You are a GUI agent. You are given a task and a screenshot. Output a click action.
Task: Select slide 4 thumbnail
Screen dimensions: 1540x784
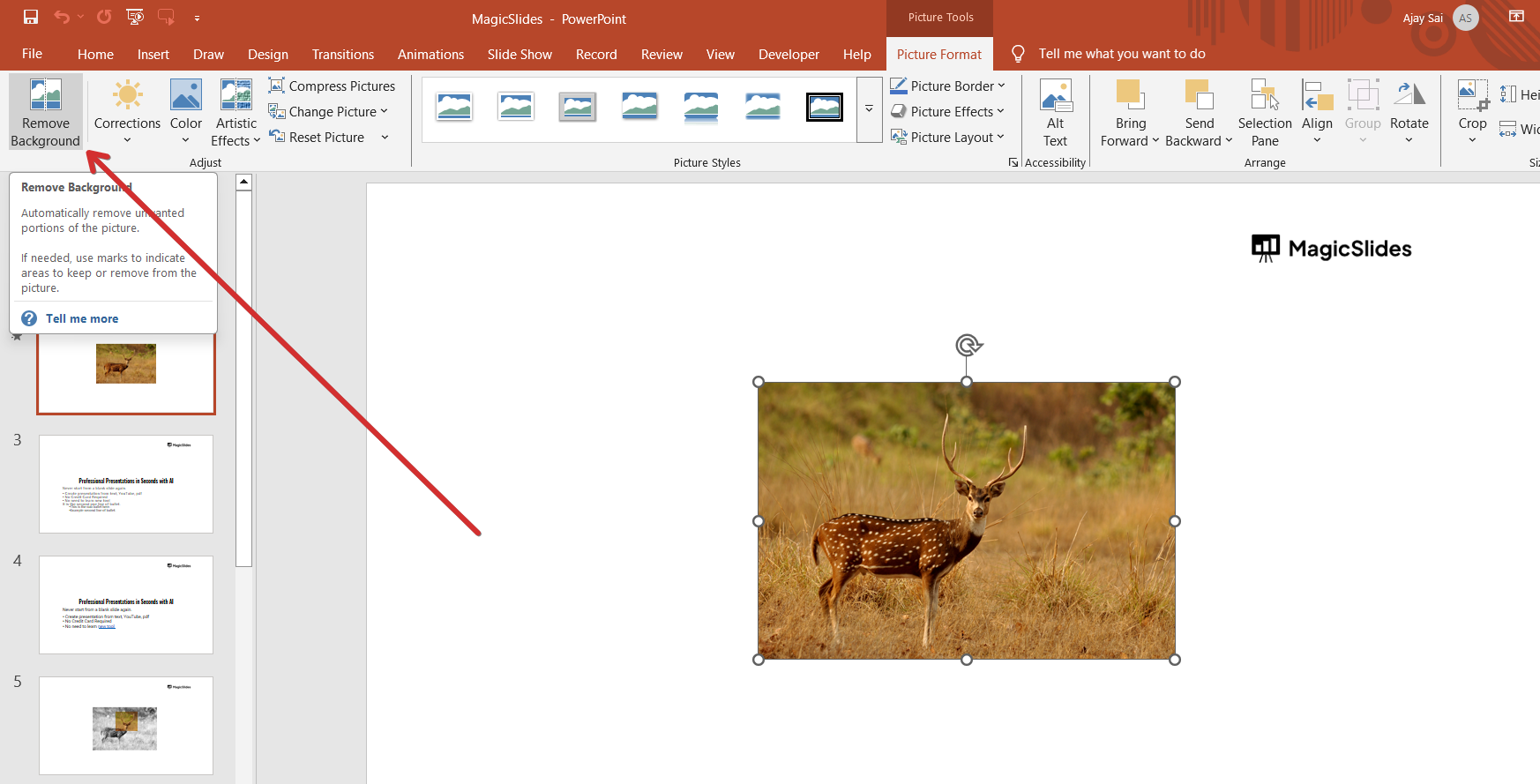coord(126,604)
